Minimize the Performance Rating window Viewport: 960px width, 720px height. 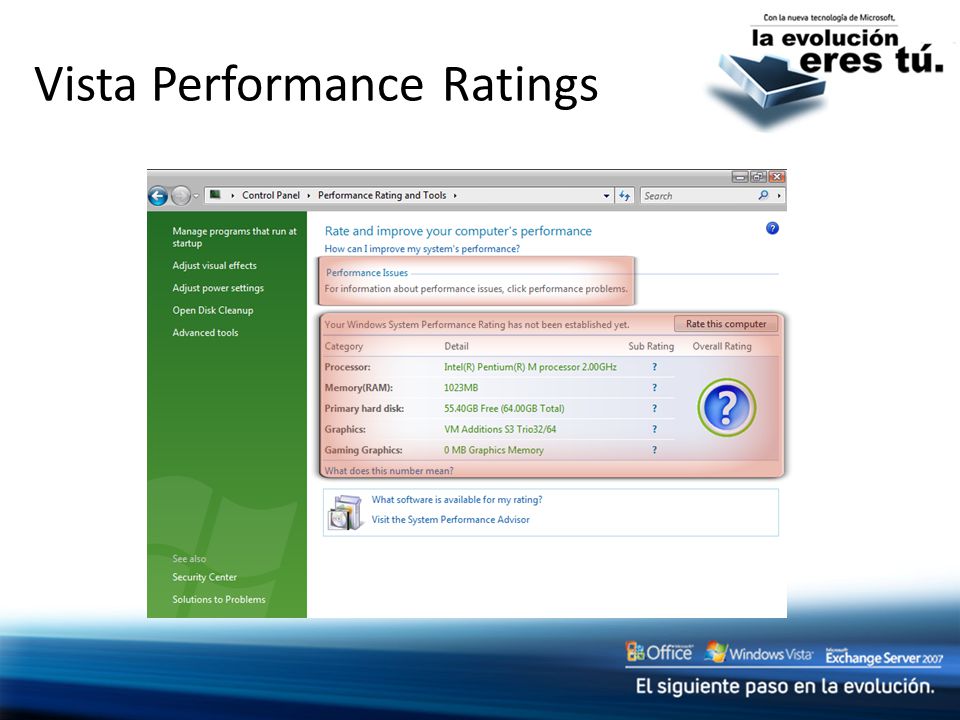tap(740, 177)
